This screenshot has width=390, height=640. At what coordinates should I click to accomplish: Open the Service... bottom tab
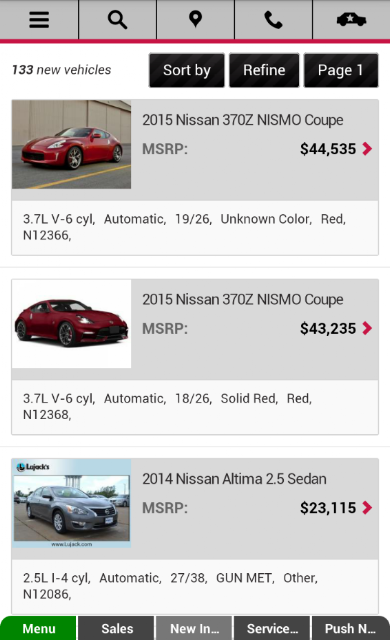[x=273, y=628]
